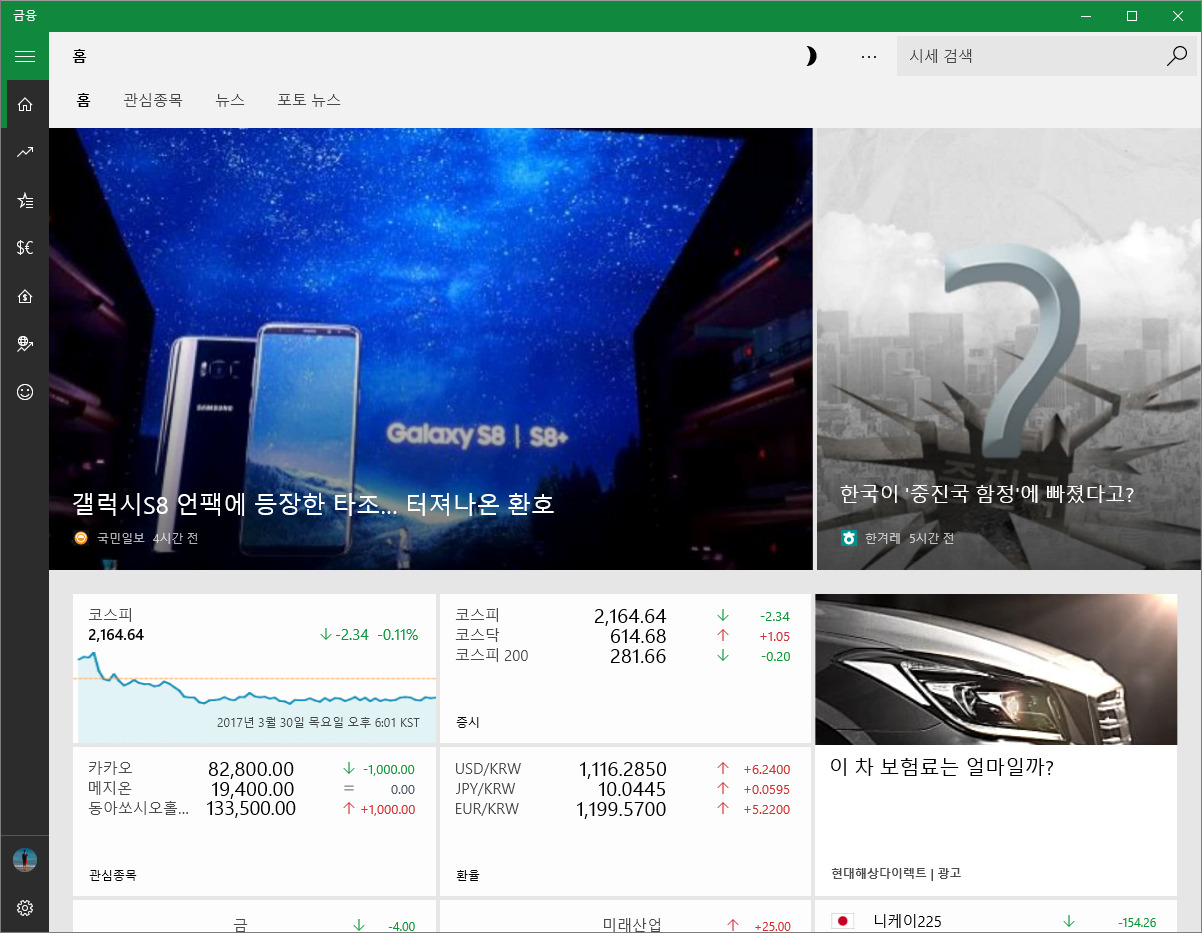The image size is (1202, 933).
Task: Minimize the 금융 window
Action: [1086, 16]
